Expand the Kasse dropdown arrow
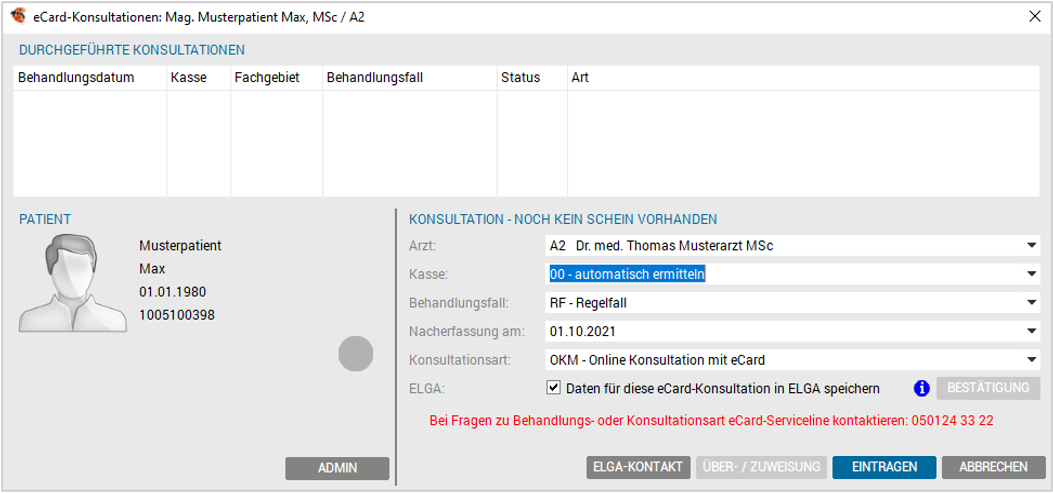 pyautogui.click(x=1032, y=274)
